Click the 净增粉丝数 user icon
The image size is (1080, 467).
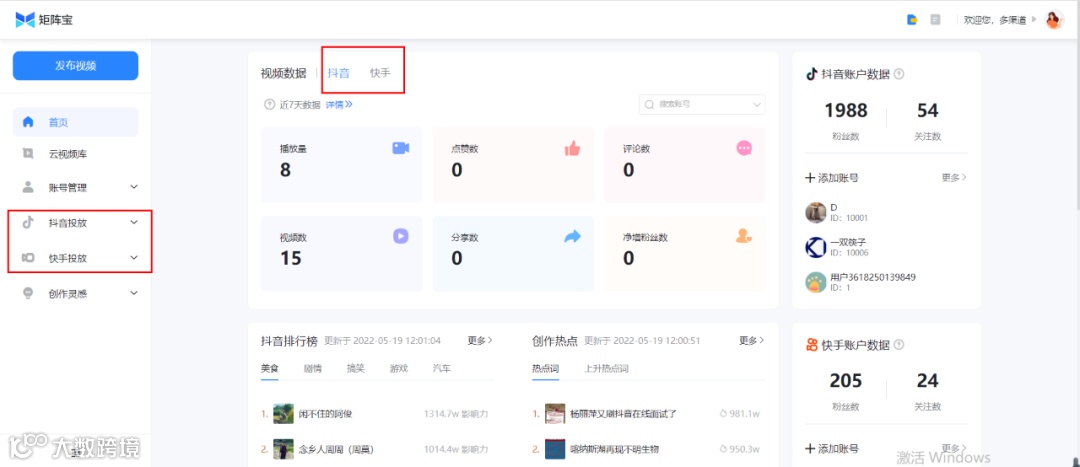coord(744,236)
